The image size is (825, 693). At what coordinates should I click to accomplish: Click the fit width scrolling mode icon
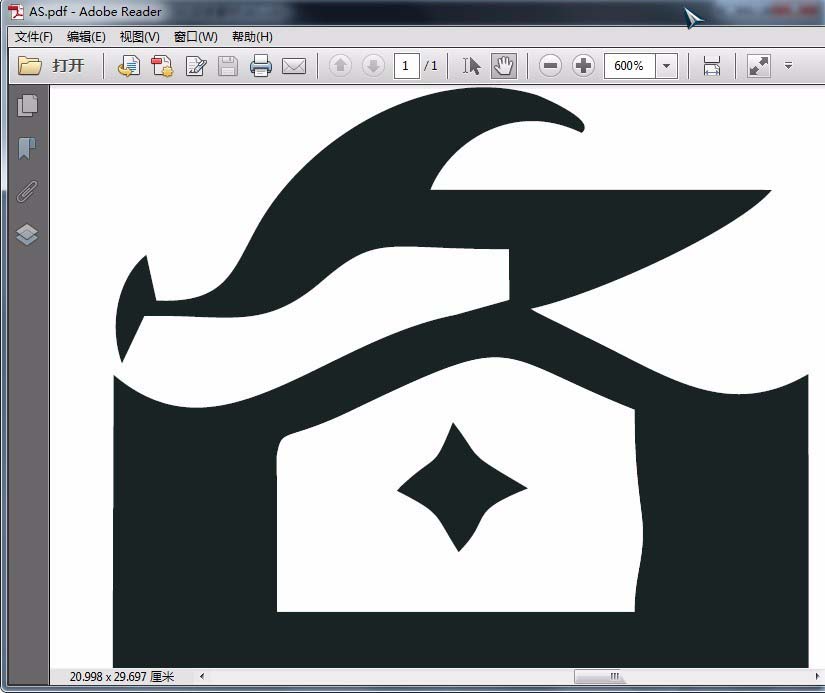711,66
